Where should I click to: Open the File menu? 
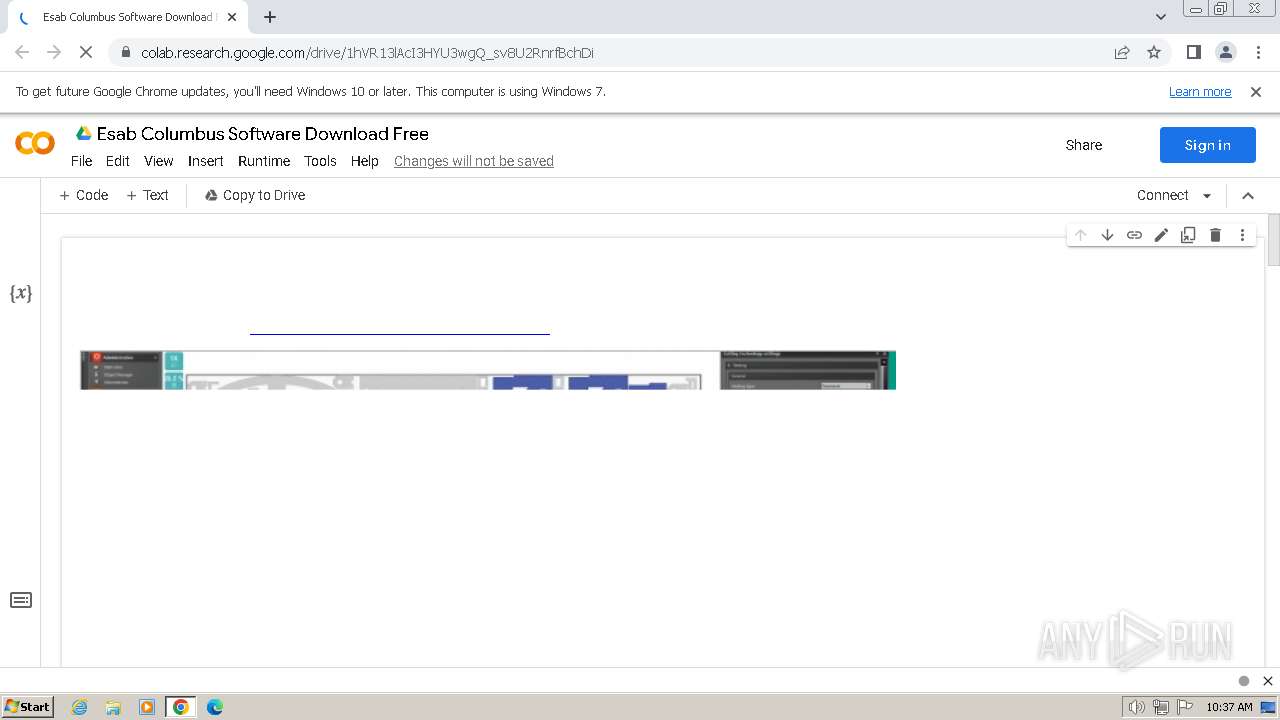click(x=81, y=161)
